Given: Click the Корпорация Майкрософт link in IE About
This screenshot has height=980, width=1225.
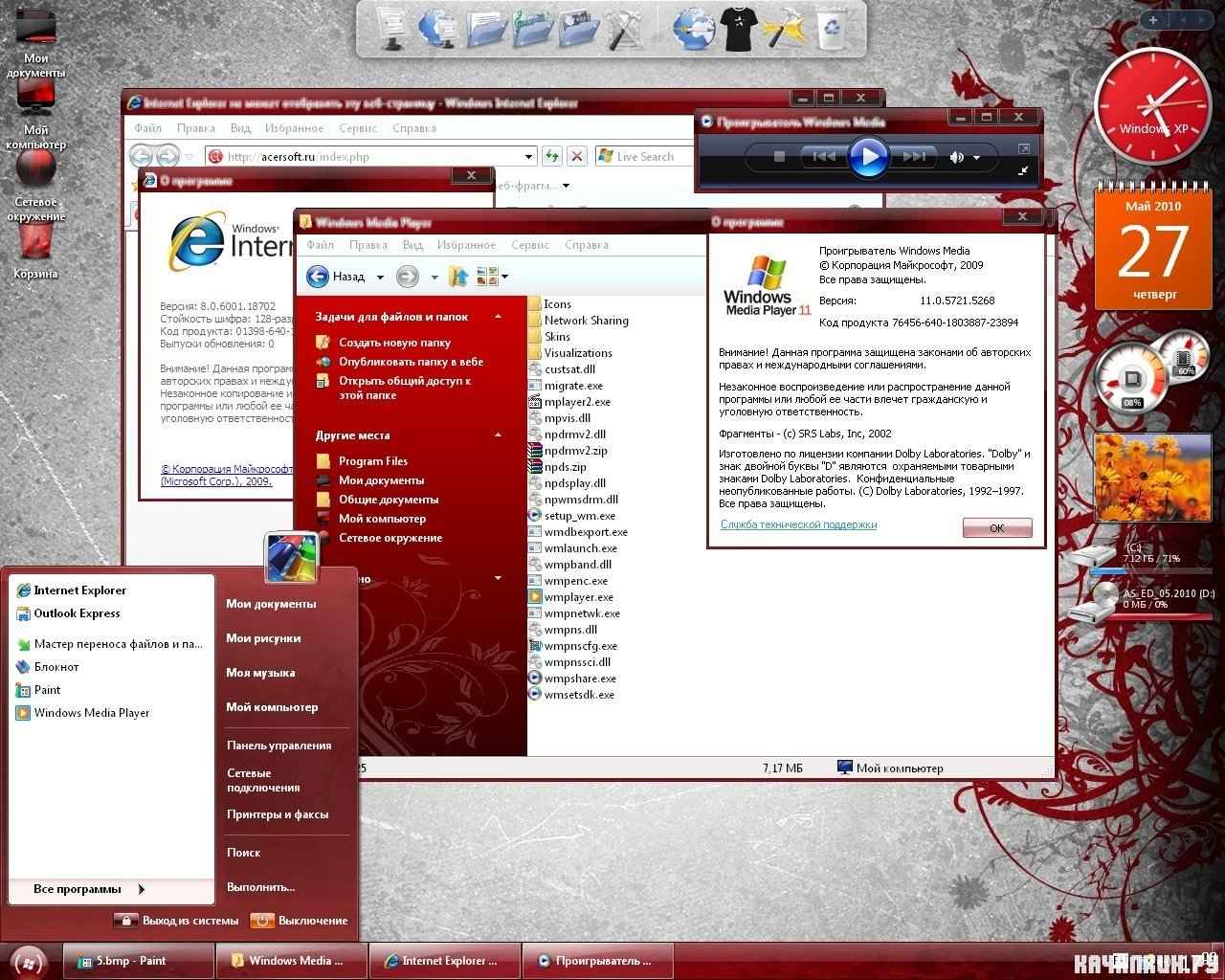Looking at the screenshot, I should (227, 476).
